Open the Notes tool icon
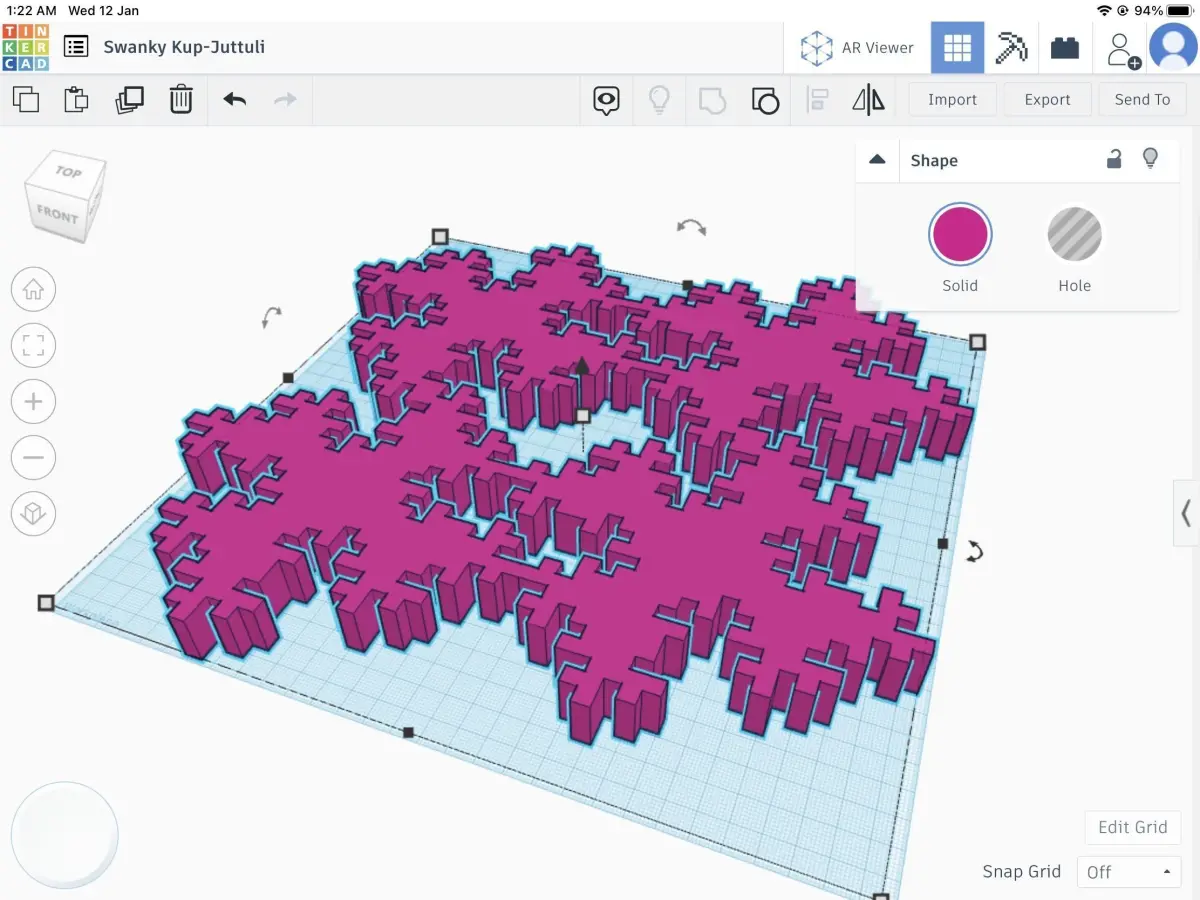This screenshot has height=900, width=1200. (606, 100)
